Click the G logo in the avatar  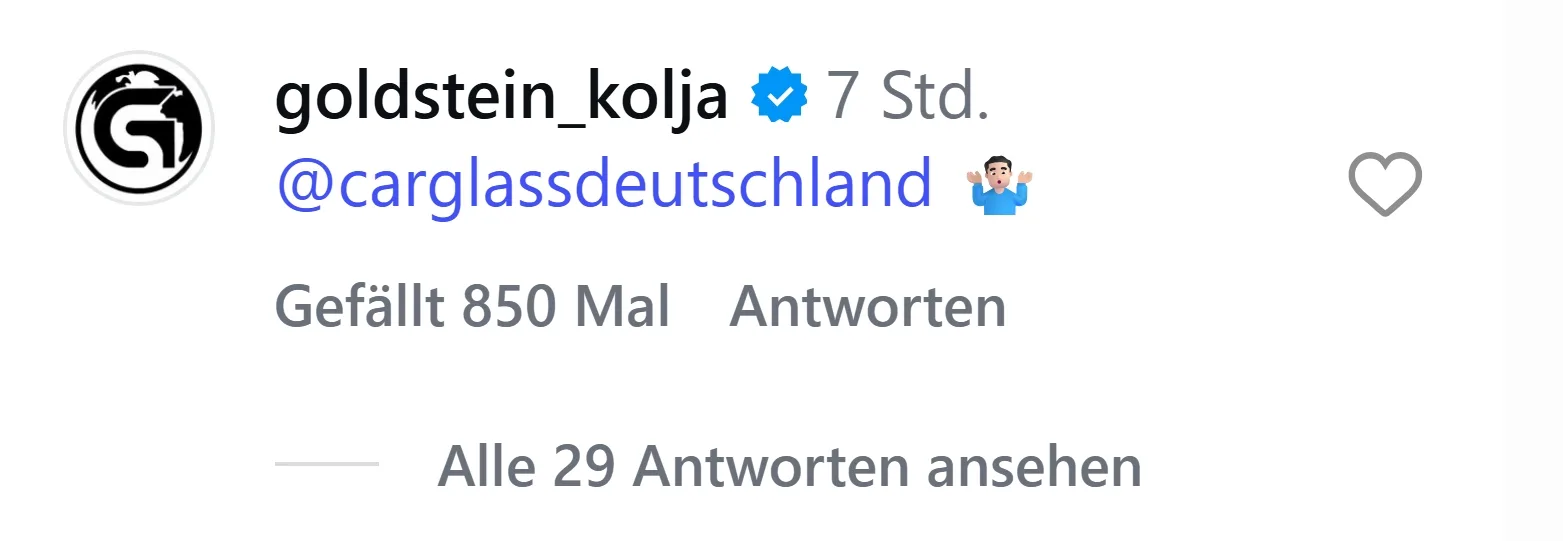[139, 130]
